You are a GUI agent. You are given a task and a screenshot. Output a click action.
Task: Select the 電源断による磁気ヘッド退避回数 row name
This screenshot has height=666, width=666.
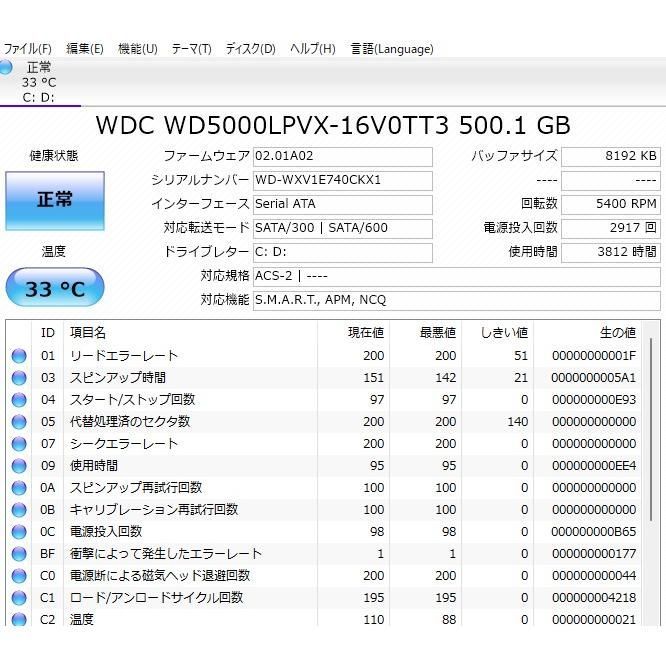coord(160,576)
